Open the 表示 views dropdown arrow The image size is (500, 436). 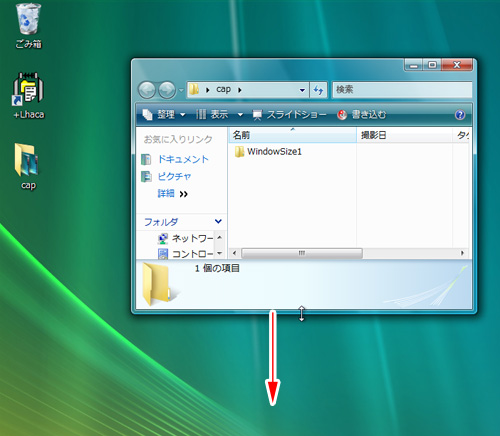[x=240, y=115]
